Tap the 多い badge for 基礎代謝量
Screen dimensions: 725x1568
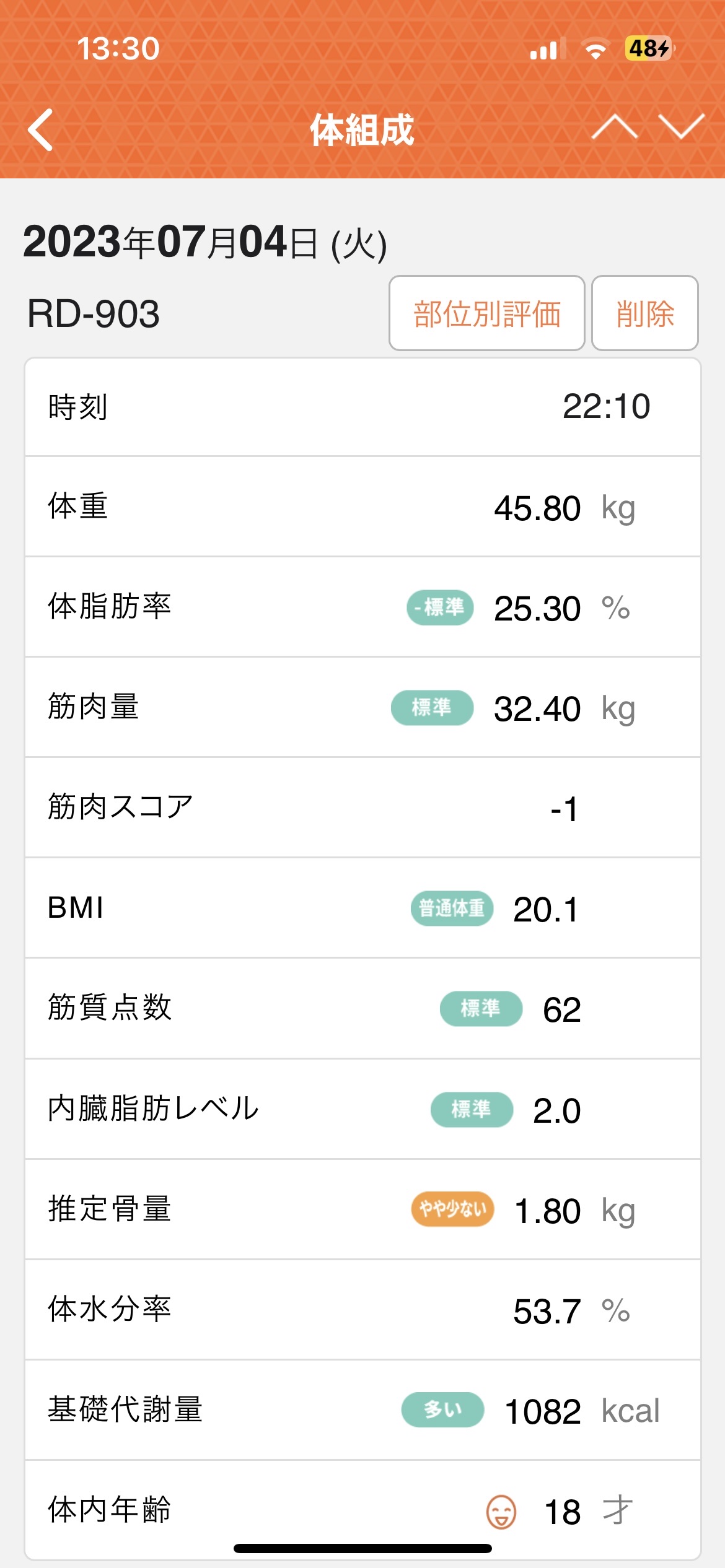[442, 1409]
